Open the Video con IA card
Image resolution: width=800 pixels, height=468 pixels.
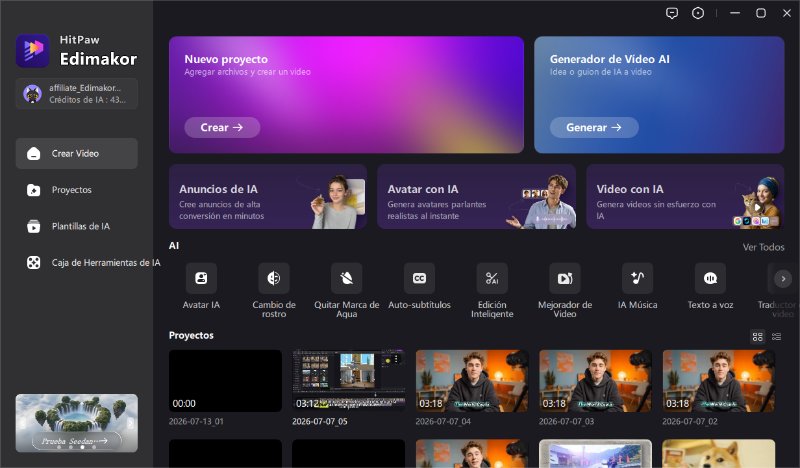[x=685, y=196]
